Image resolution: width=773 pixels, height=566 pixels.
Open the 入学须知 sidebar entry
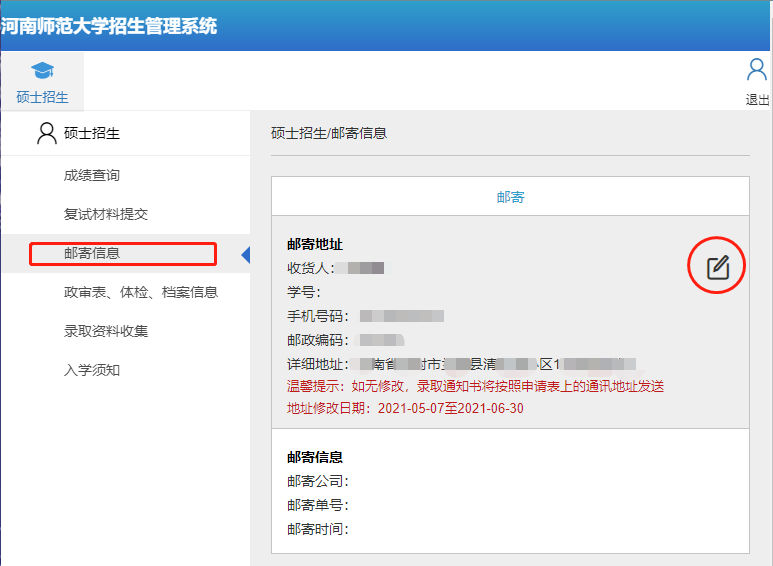pos(92,371)
